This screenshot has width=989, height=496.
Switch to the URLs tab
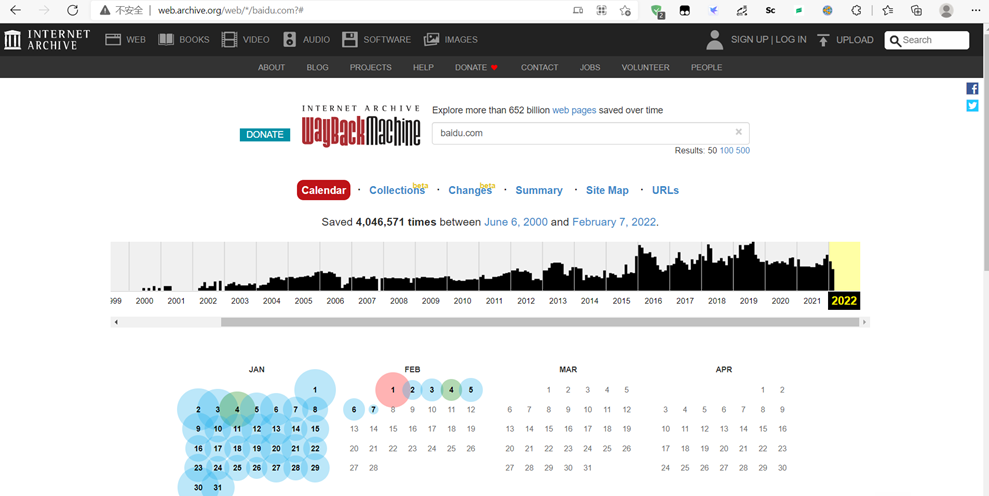point(665,190)
